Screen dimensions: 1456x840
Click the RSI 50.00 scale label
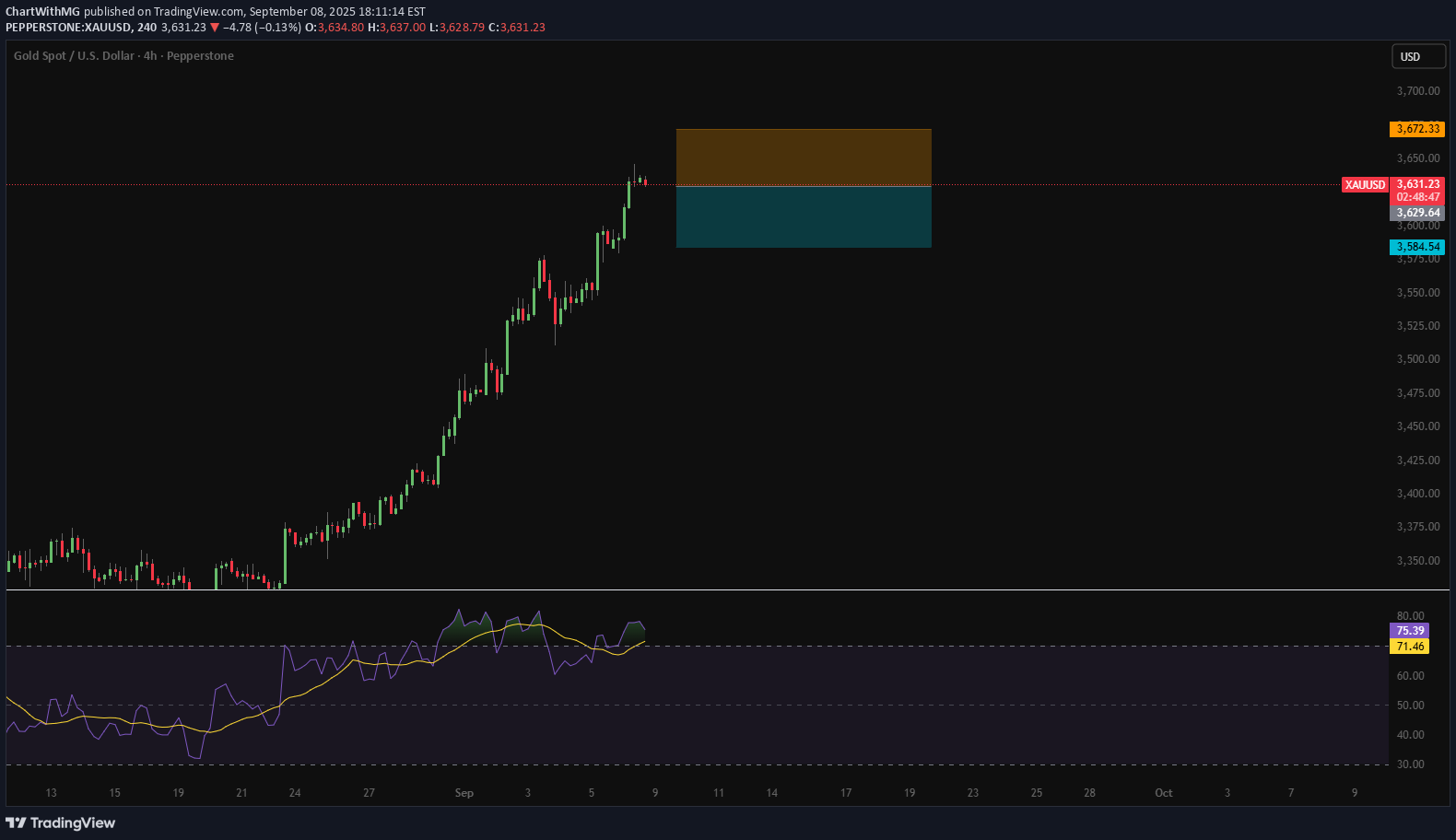tap(1410, 706)
